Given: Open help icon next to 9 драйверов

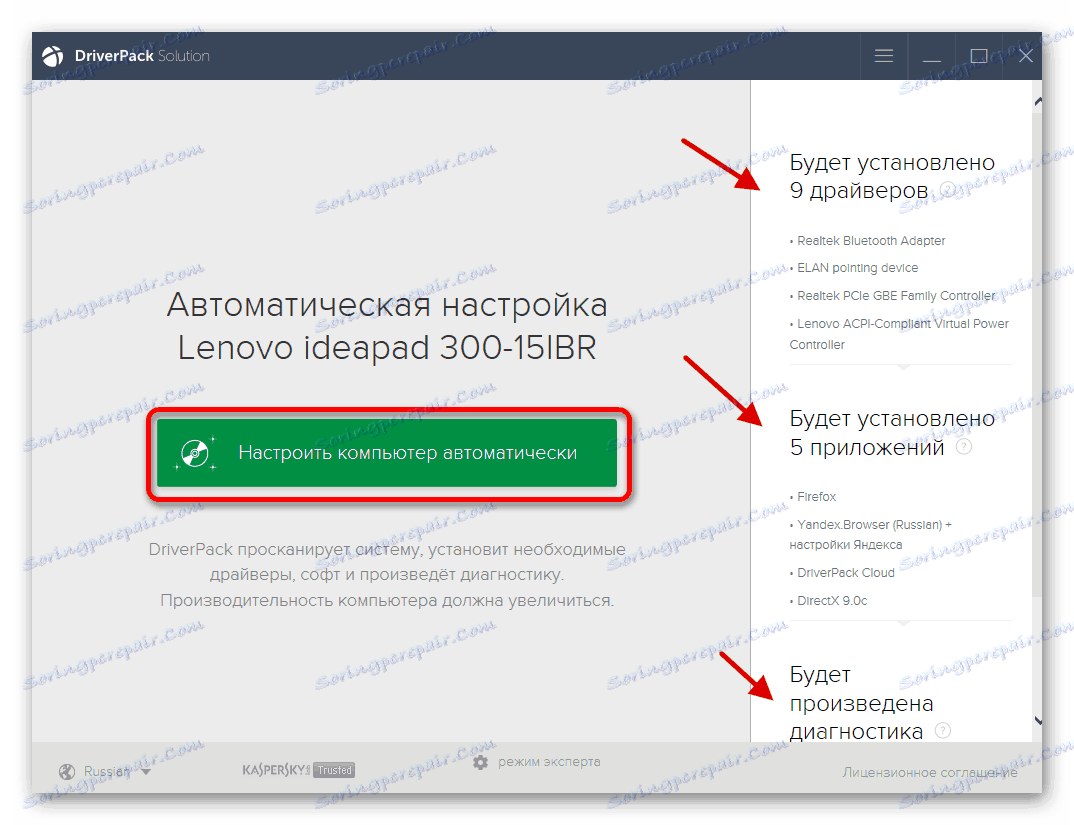Looking at the screenshot, I should (x=946, y=190).
